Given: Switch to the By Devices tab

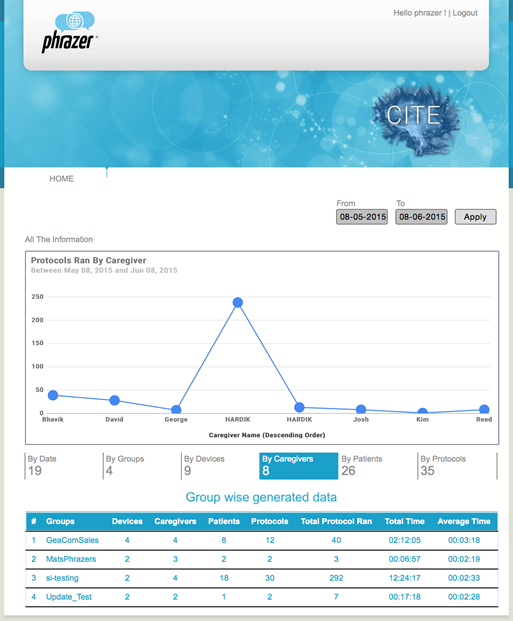Looking at the screenshot, I should pyautogui.click(x=220, y=466).
